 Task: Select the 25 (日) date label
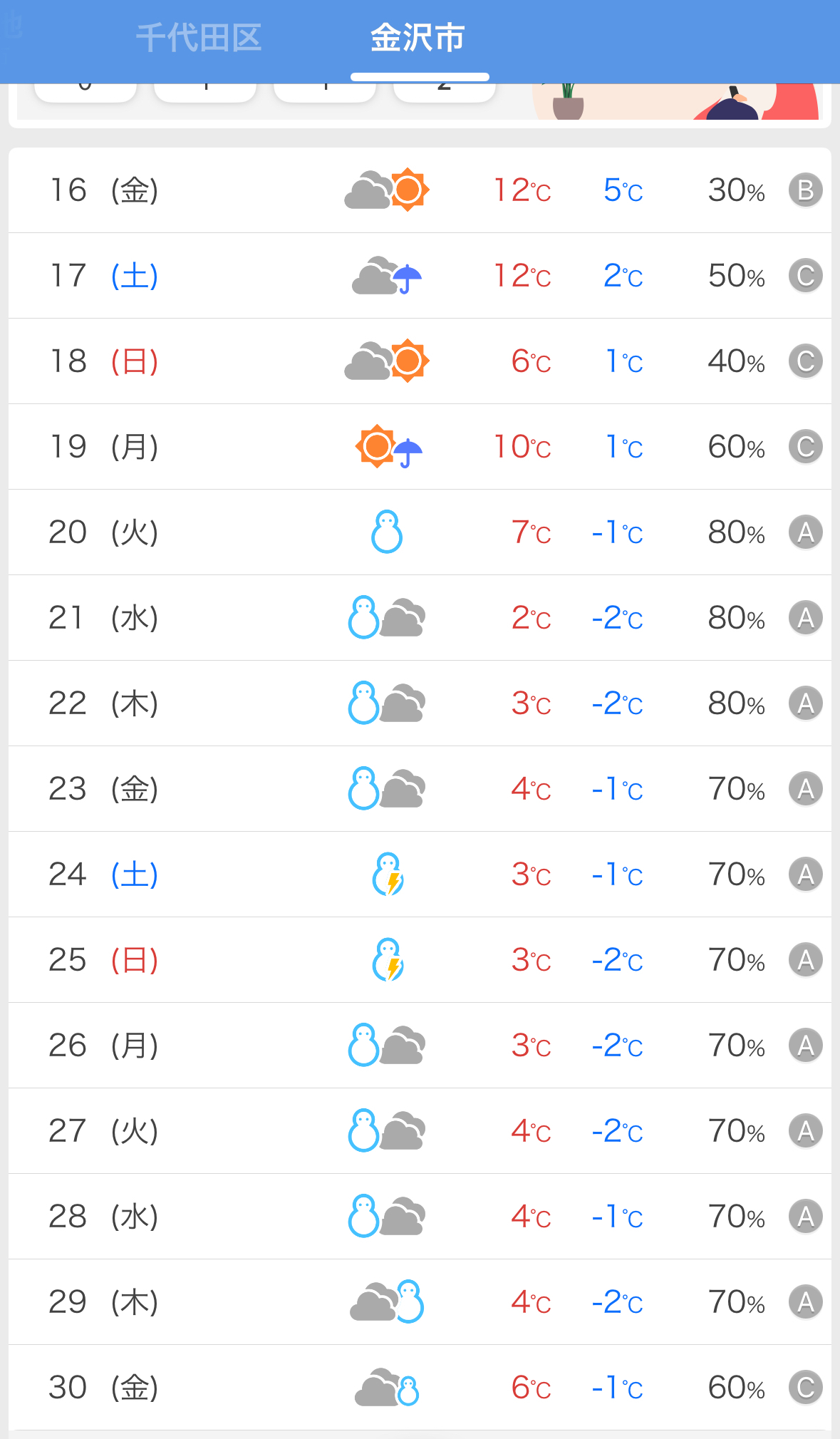[x=103, y=960]
